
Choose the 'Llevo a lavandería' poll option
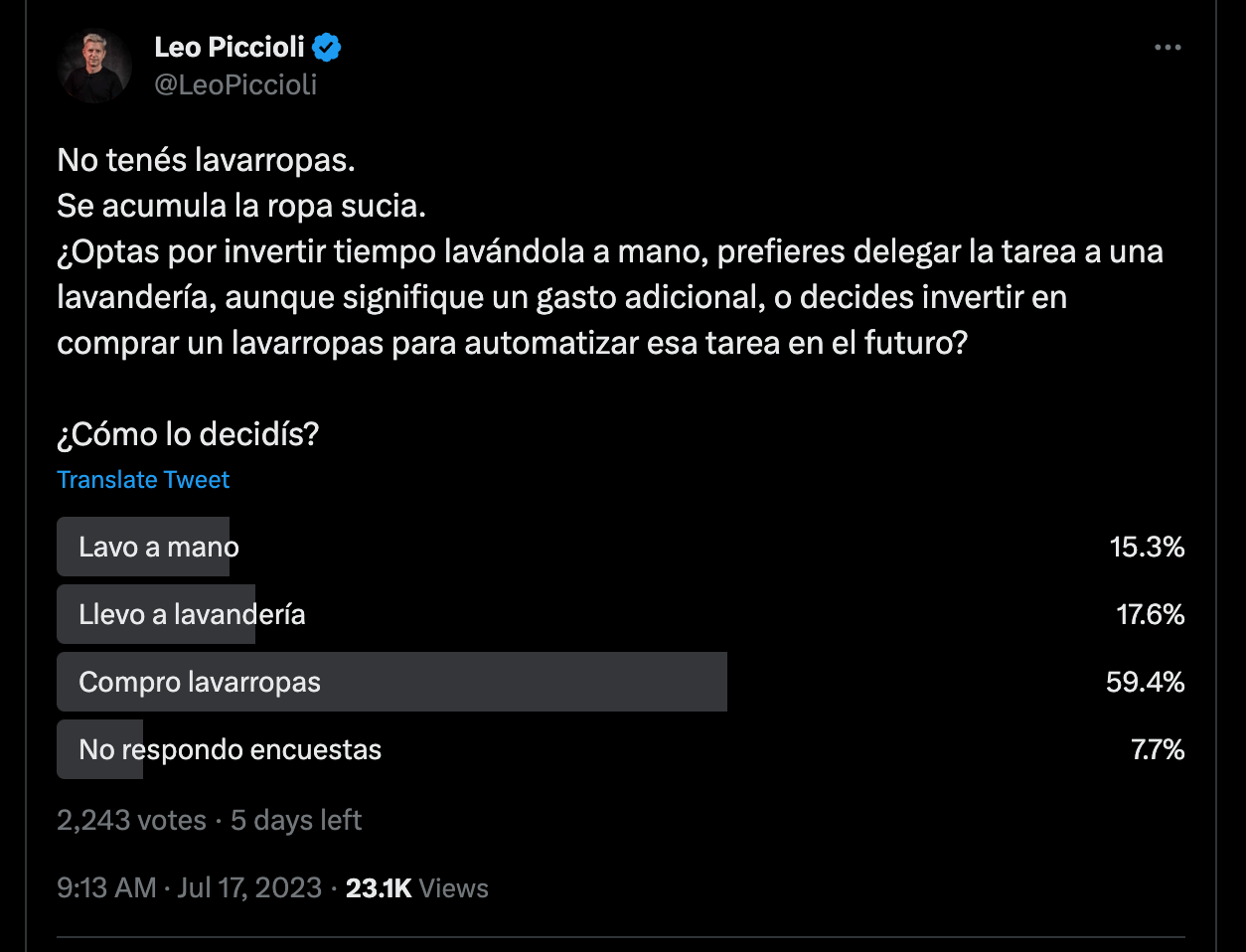pos(192,614)
